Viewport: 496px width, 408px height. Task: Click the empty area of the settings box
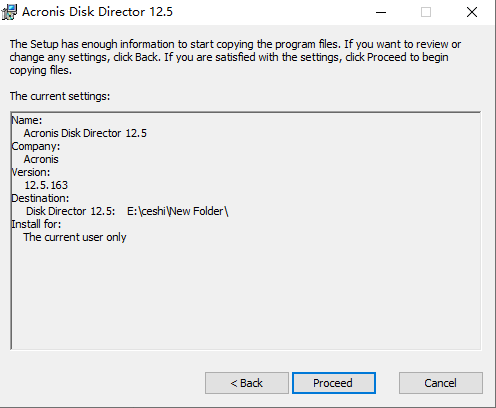246,293
